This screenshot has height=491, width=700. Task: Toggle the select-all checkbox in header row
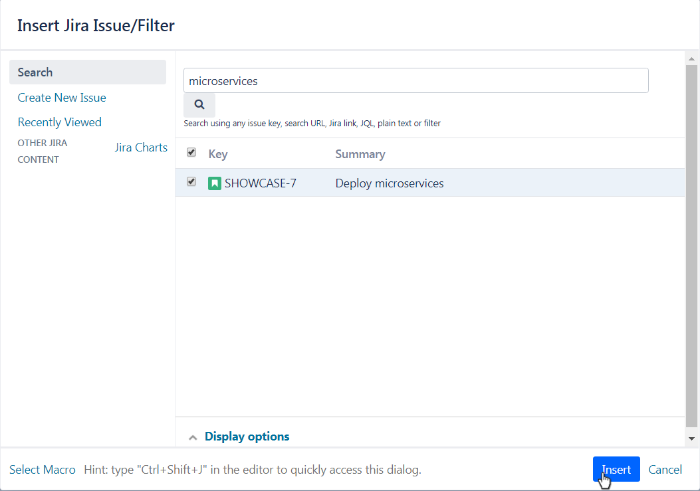click(x=192, y=153)
